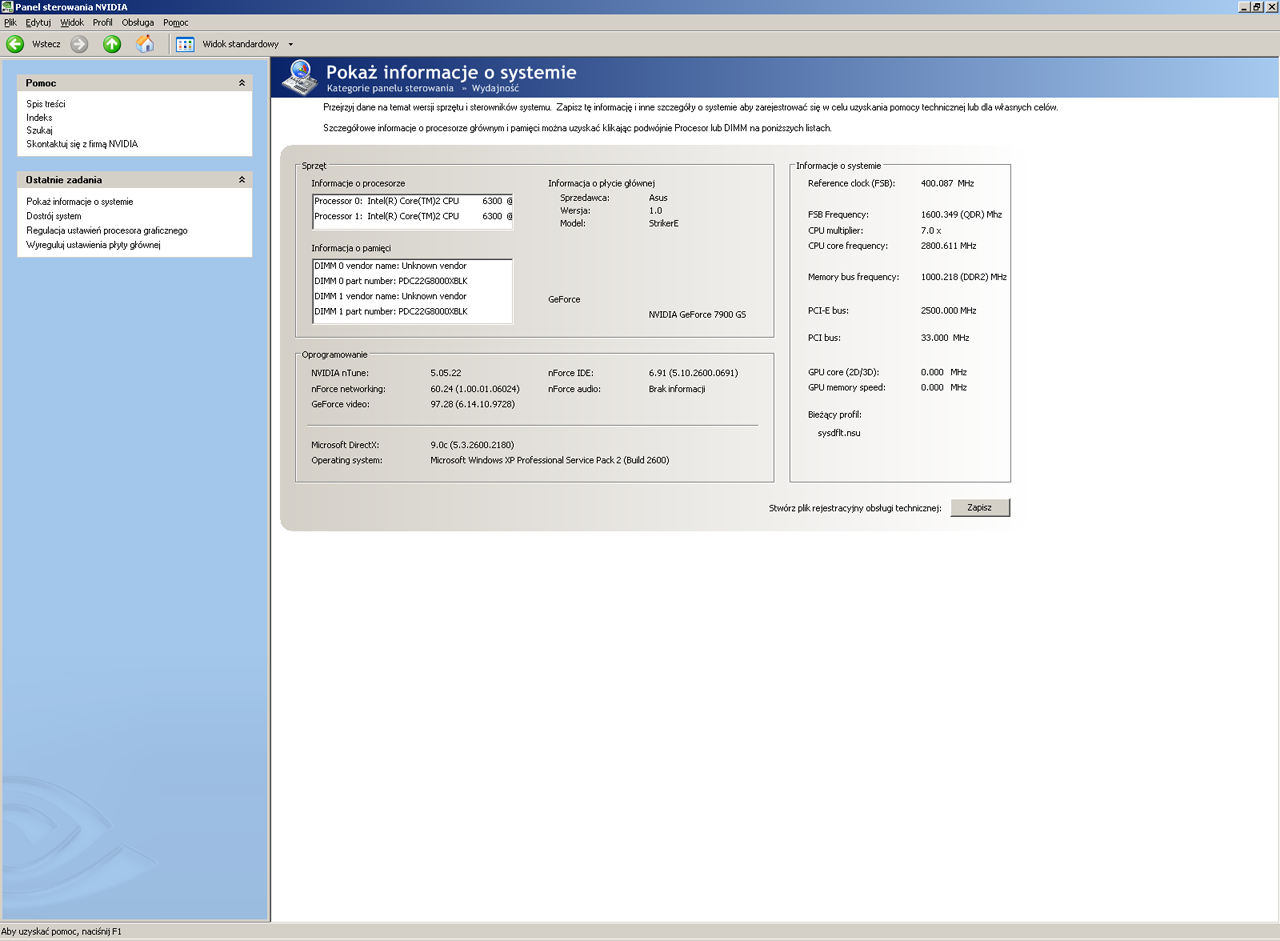Image resolution: width=1280 pixels, height=941 pixels.
Task: Click the green up arrow icon
Action: click(x=112, y=44)
